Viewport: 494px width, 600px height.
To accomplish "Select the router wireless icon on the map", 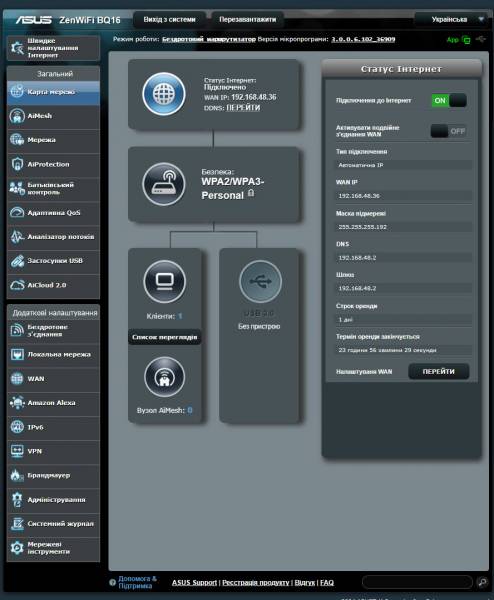I will [164, 184].
